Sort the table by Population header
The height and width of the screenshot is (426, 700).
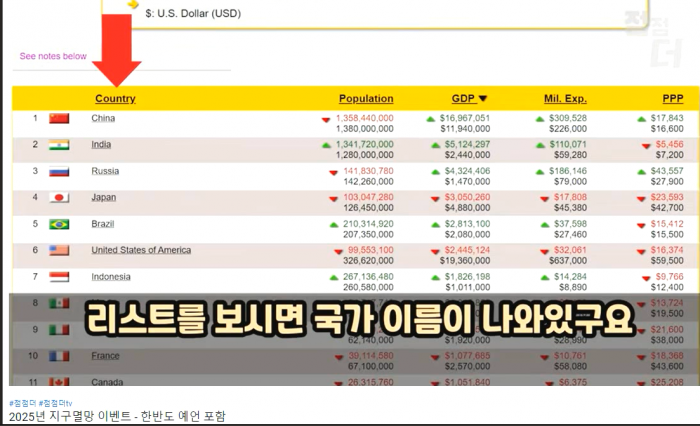pyautogui.click(x=365, y=99)
